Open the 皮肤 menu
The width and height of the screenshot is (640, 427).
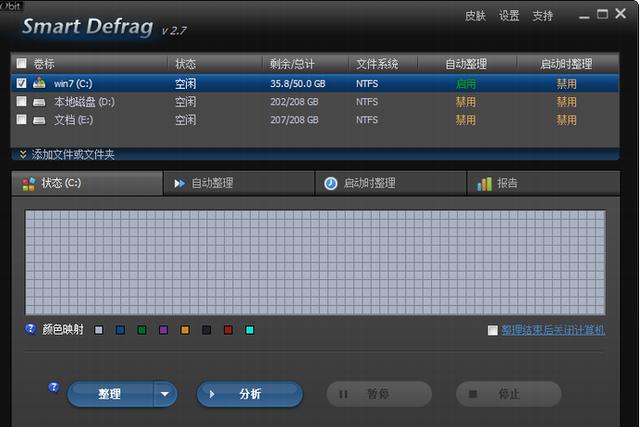click(476, 16)
